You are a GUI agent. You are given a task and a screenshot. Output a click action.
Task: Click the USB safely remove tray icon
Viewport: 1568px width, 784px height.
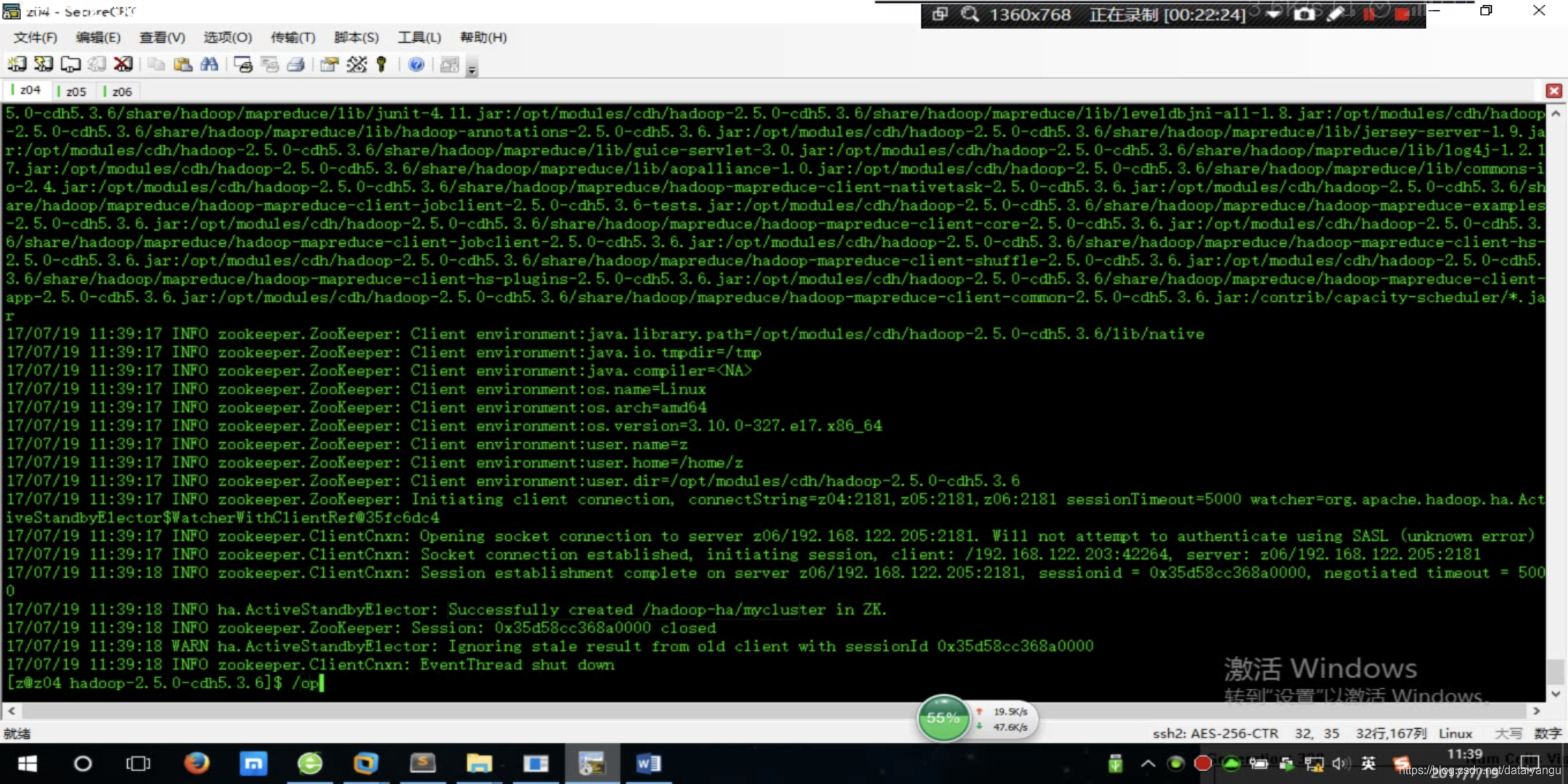[x=1115, y=764]
